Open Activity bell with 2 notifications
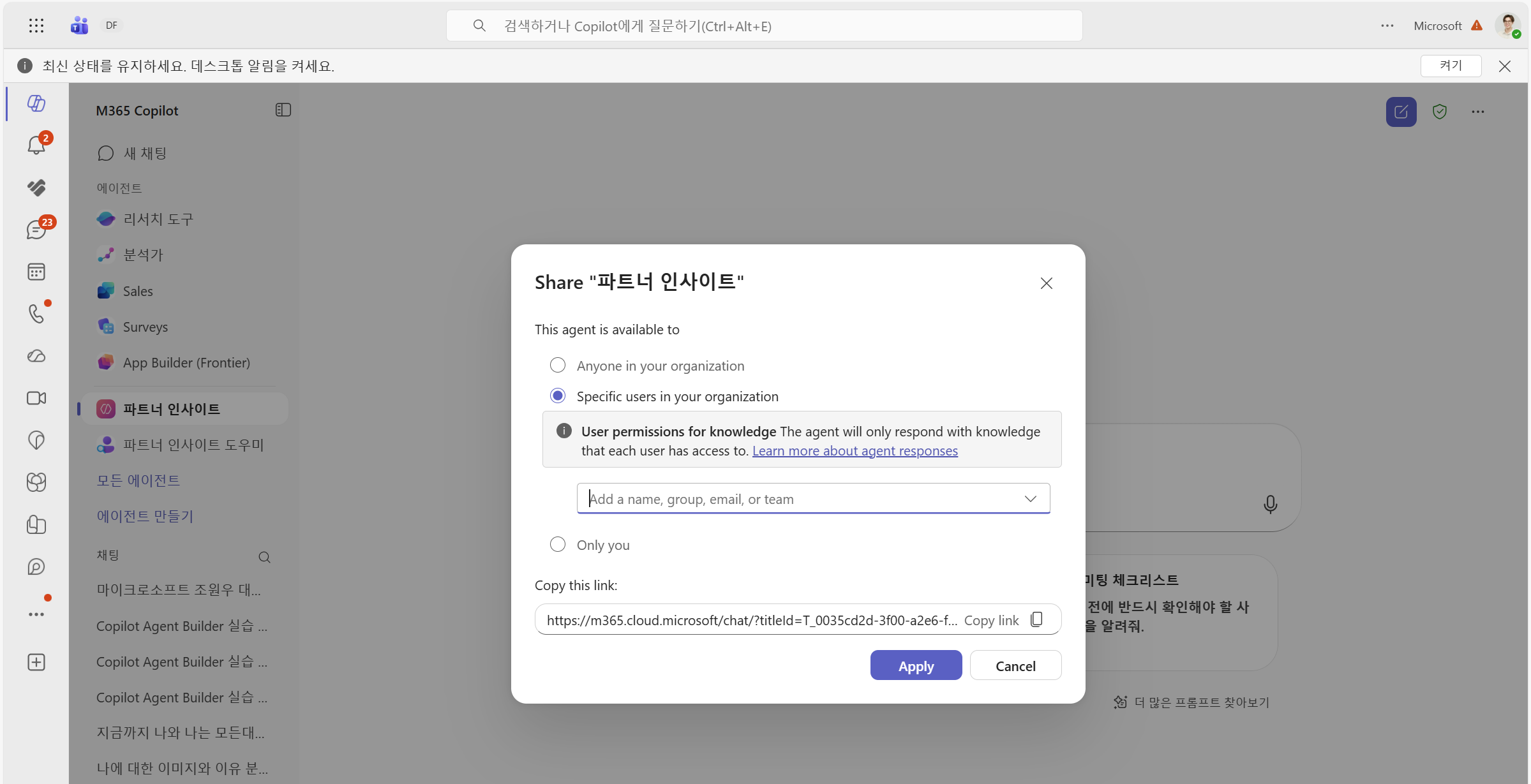The width and height of the screenshot is (1531, 784). pos(36,145)
